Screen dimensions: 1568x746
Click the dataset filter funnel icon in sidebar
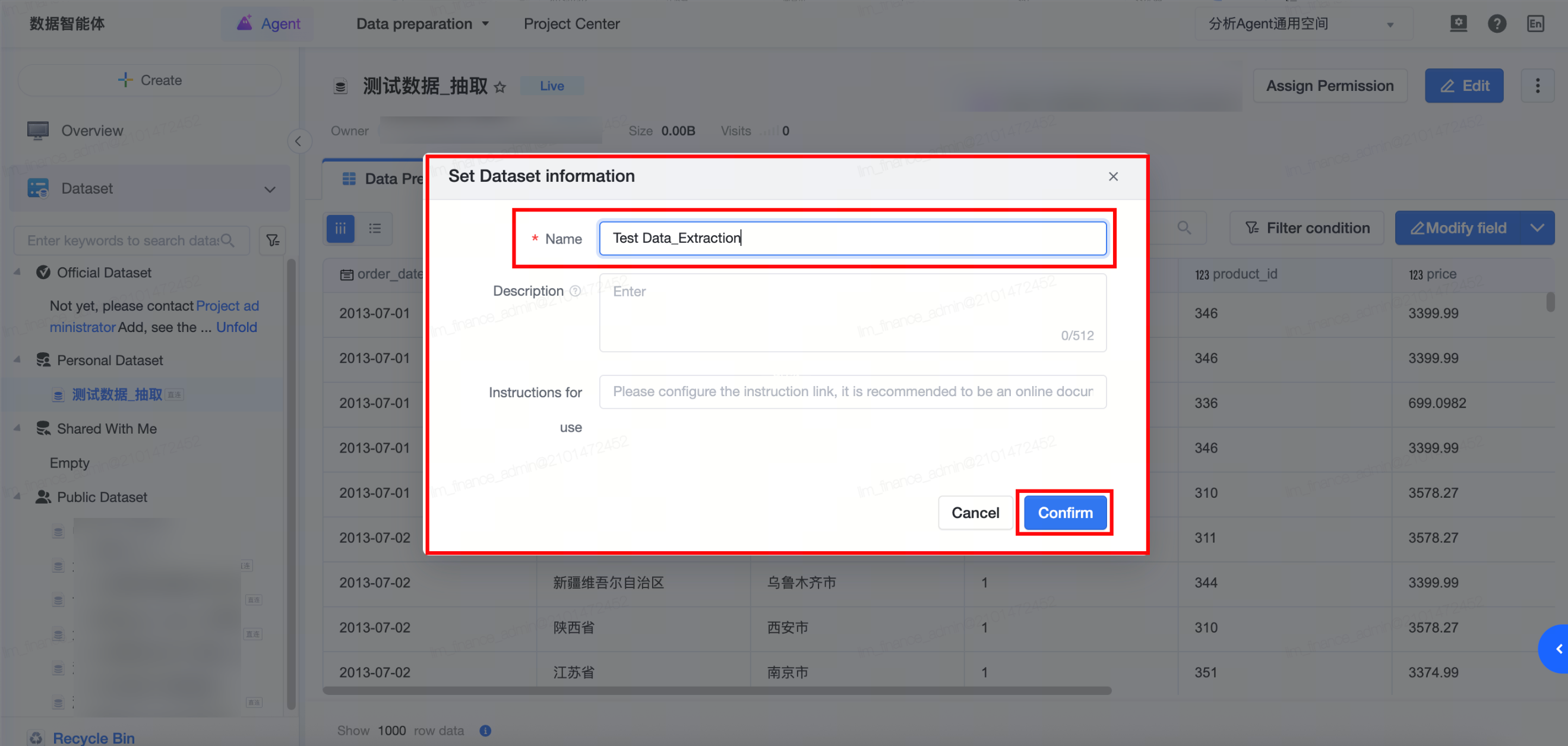(273, 241)
